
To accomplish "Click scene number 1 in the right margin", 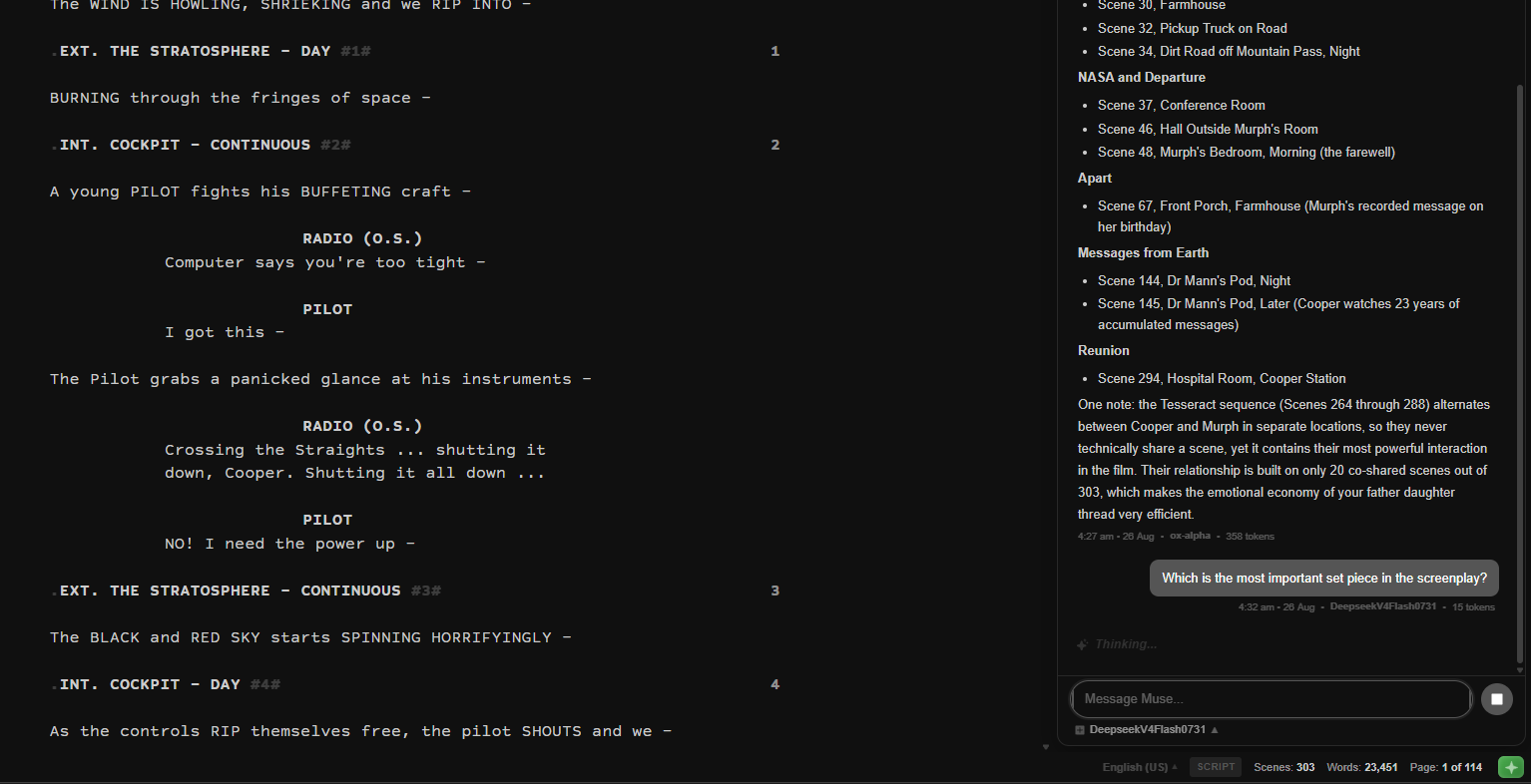I will 774,51.
